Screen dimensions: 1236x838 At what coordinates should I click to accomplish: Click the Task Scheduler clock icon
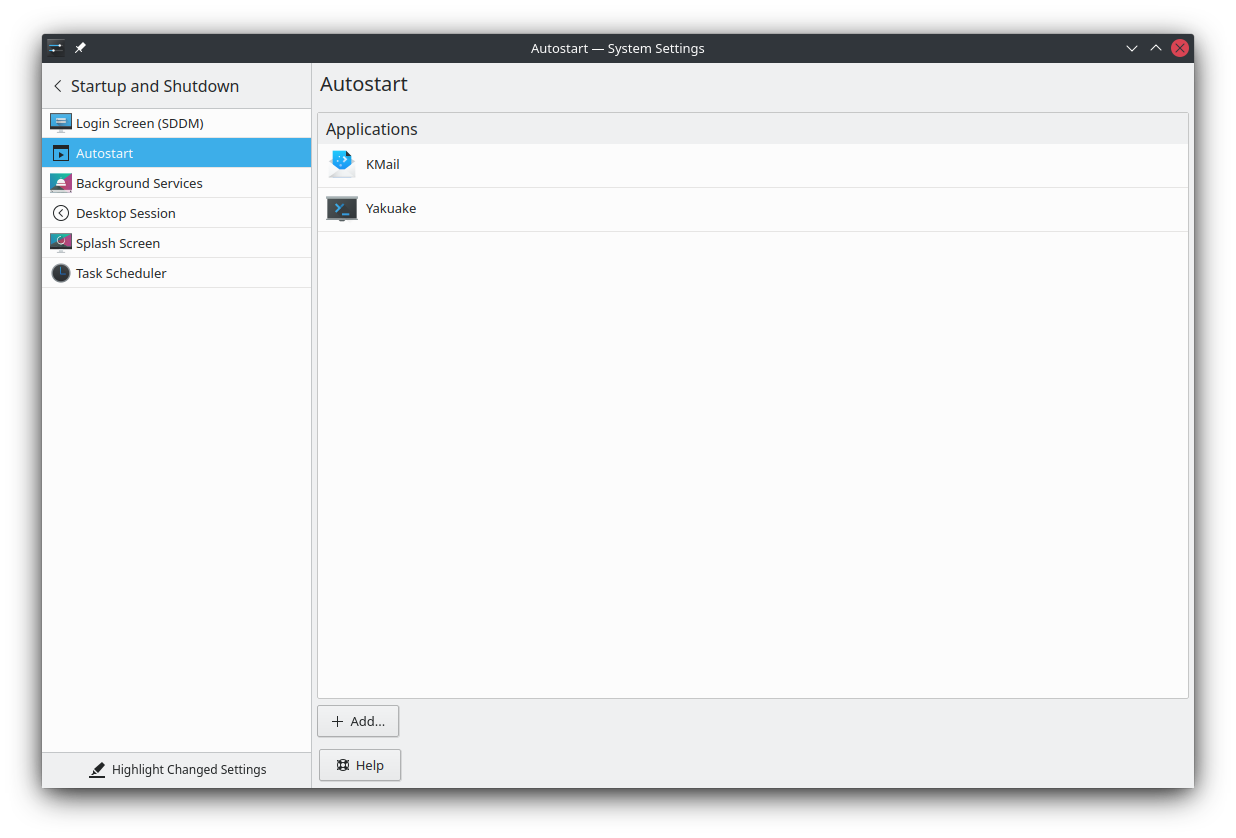61,273
